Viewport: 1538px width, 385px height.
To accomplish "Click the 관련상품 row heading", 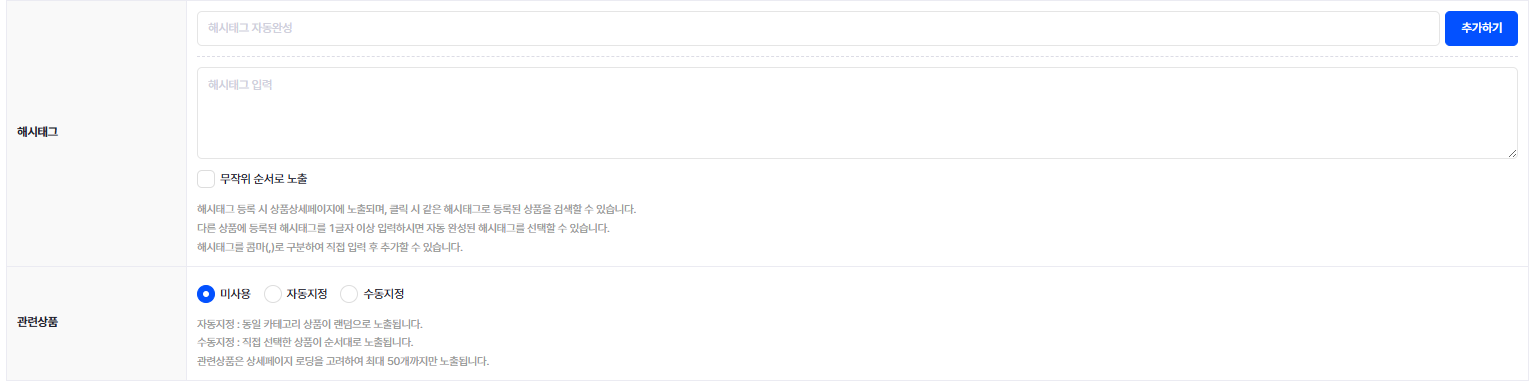I will tap(38, 323).
